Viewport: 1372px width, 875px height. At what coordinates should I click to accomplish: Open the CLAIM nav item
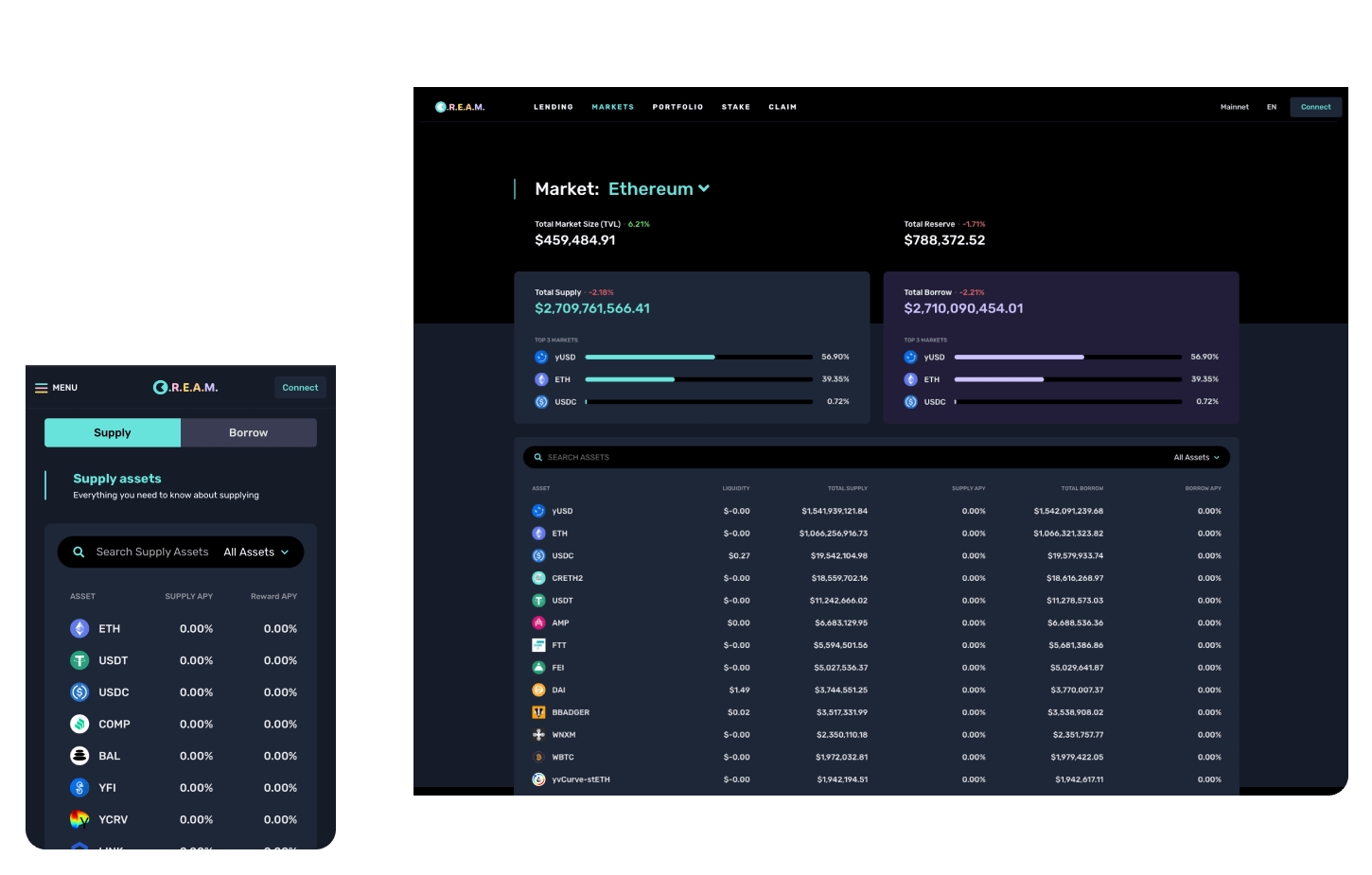pyautogui.click(x=783, y=107)
